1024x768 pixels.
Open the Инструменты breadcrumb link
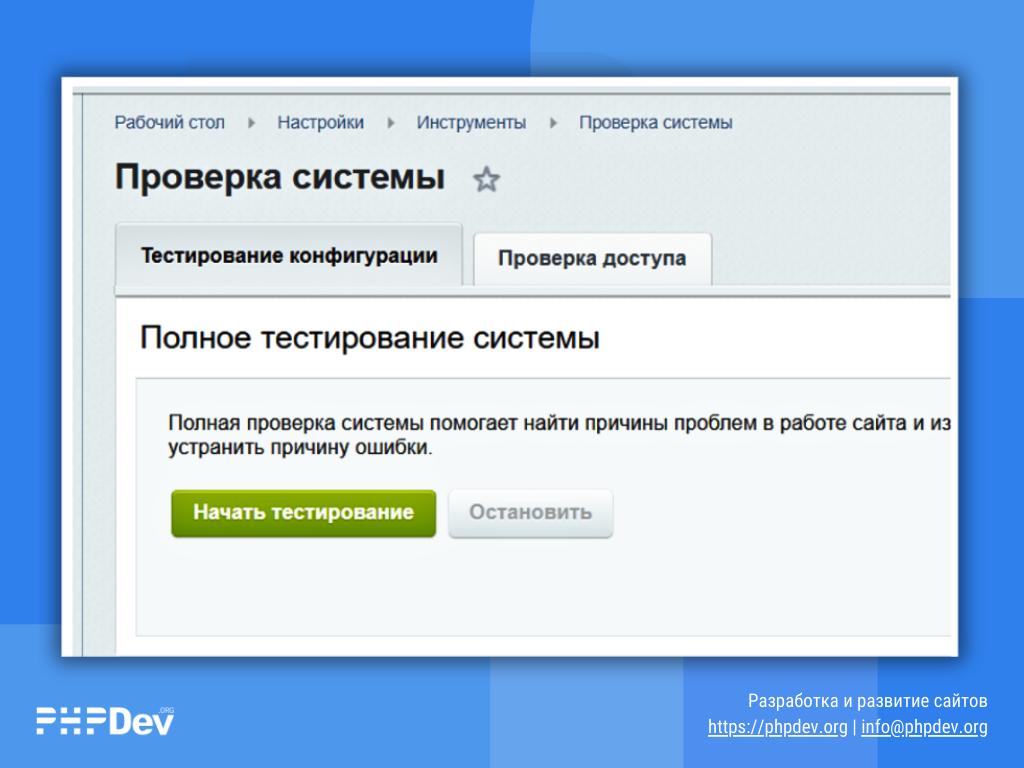[x=472, y=123]
